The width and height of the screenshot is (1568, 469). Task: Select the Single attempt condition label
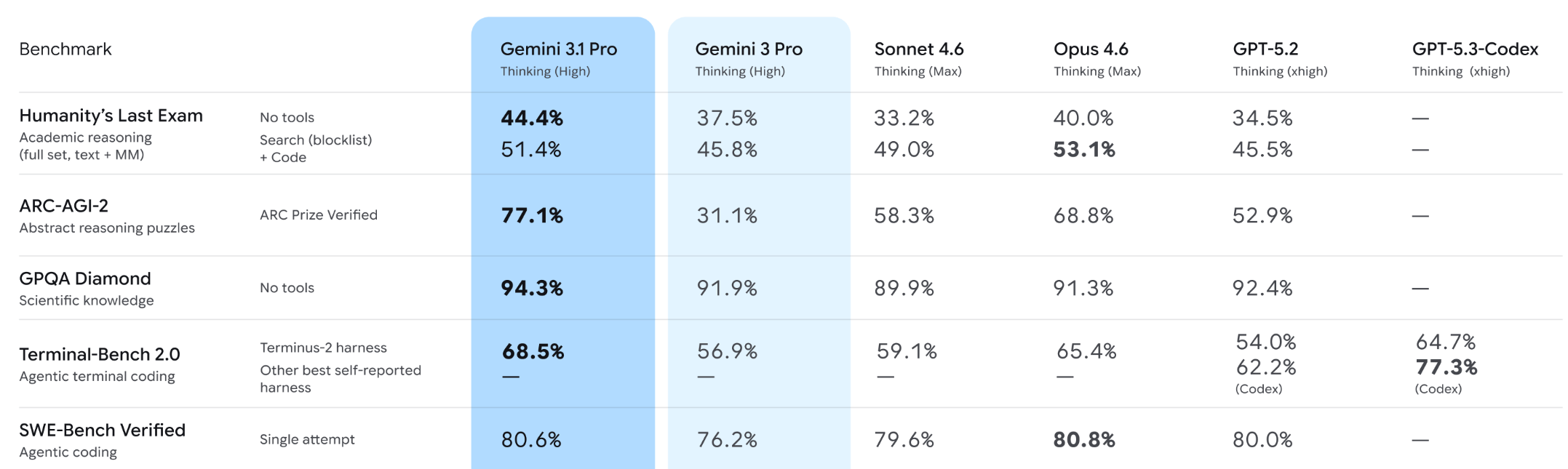tap(307, 439)
